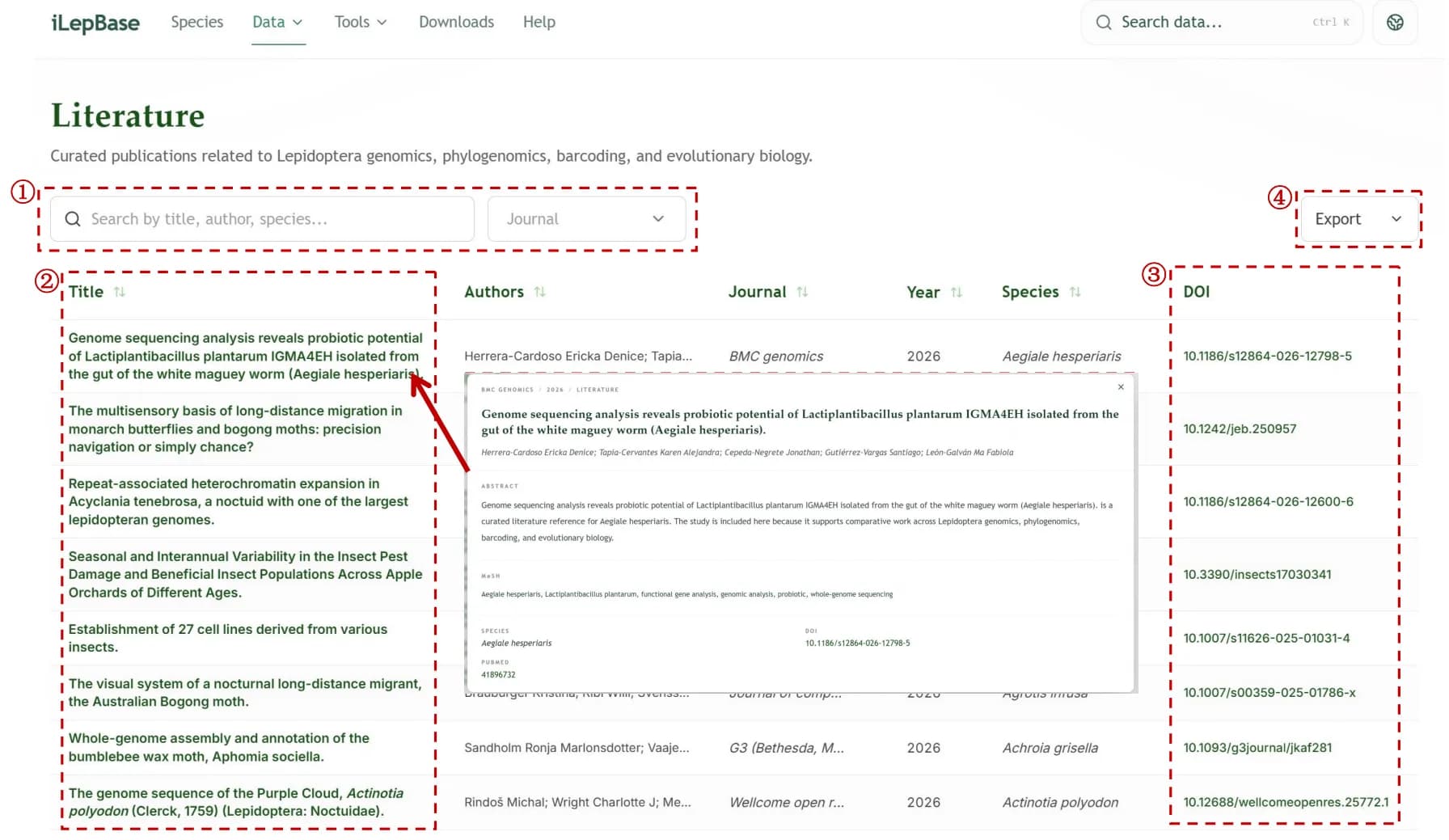Click Sandholm Ronja Marlonsdotter authors cell
1449x840 pixels.
pyautogui.click(x=577, y=748)
